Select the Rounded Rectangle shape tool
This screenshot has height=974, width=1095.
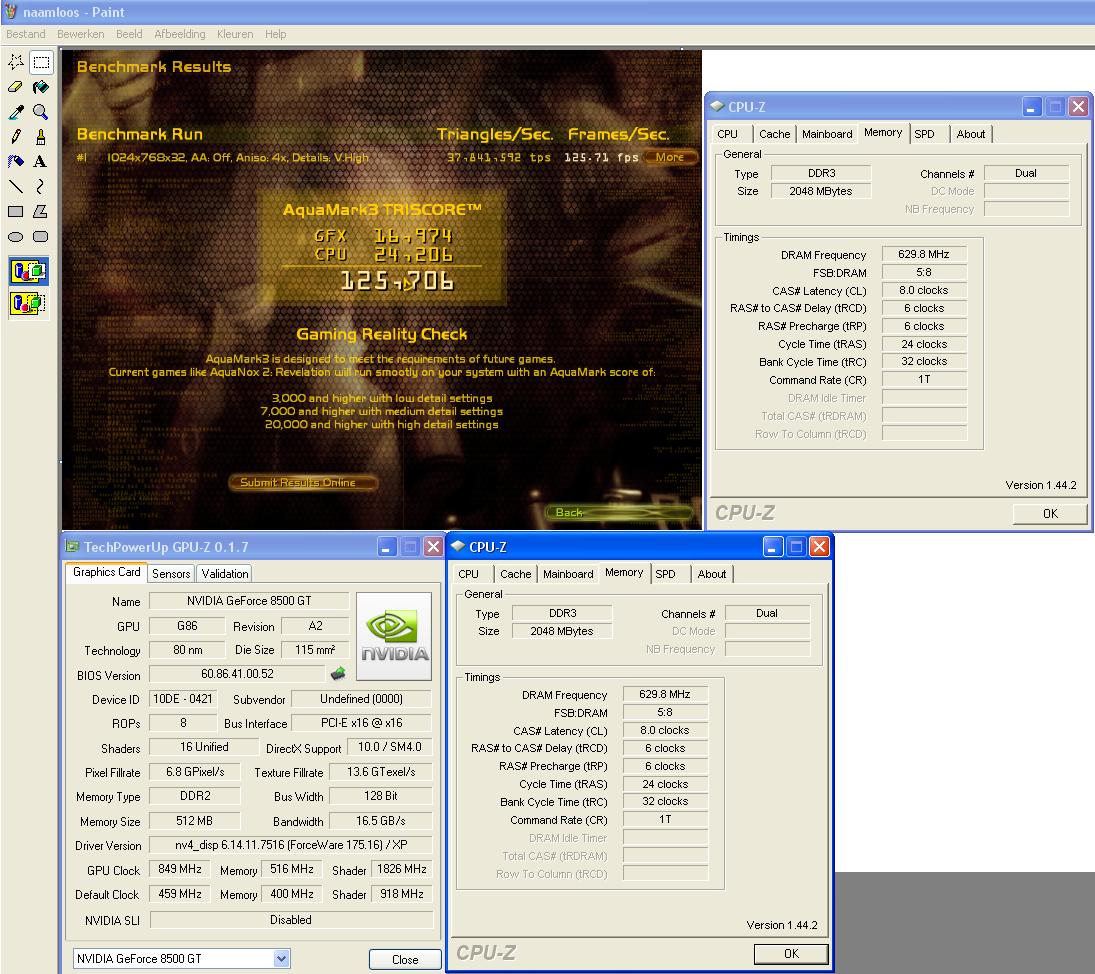[x=41, y=236]
